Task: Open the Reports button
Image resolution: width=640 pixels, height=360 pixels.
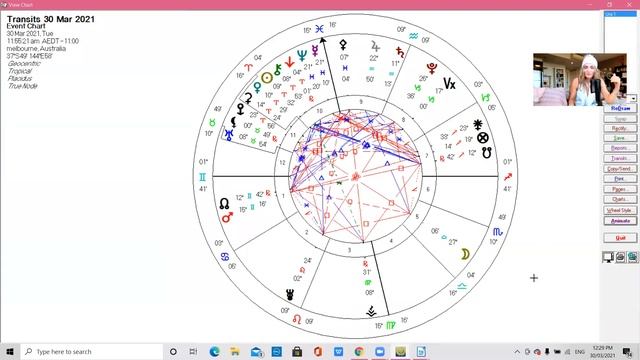Action: 620,148
